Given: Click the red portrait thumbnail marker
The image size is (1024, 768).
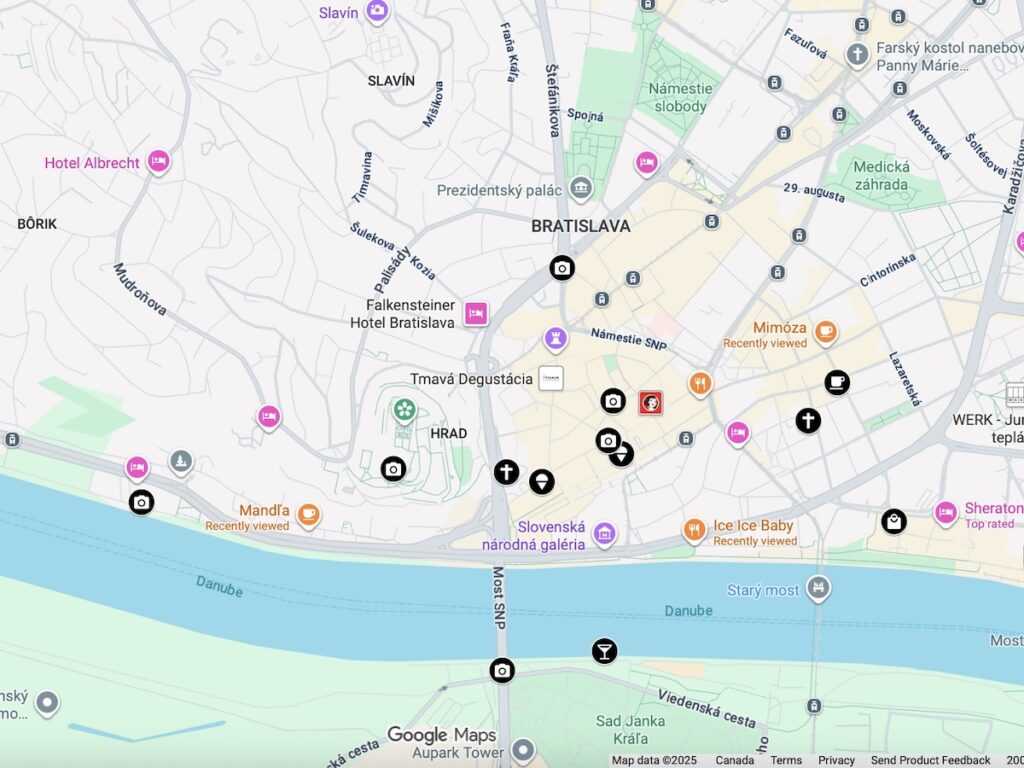Looking at the screenshot, I should click(650, 403).
